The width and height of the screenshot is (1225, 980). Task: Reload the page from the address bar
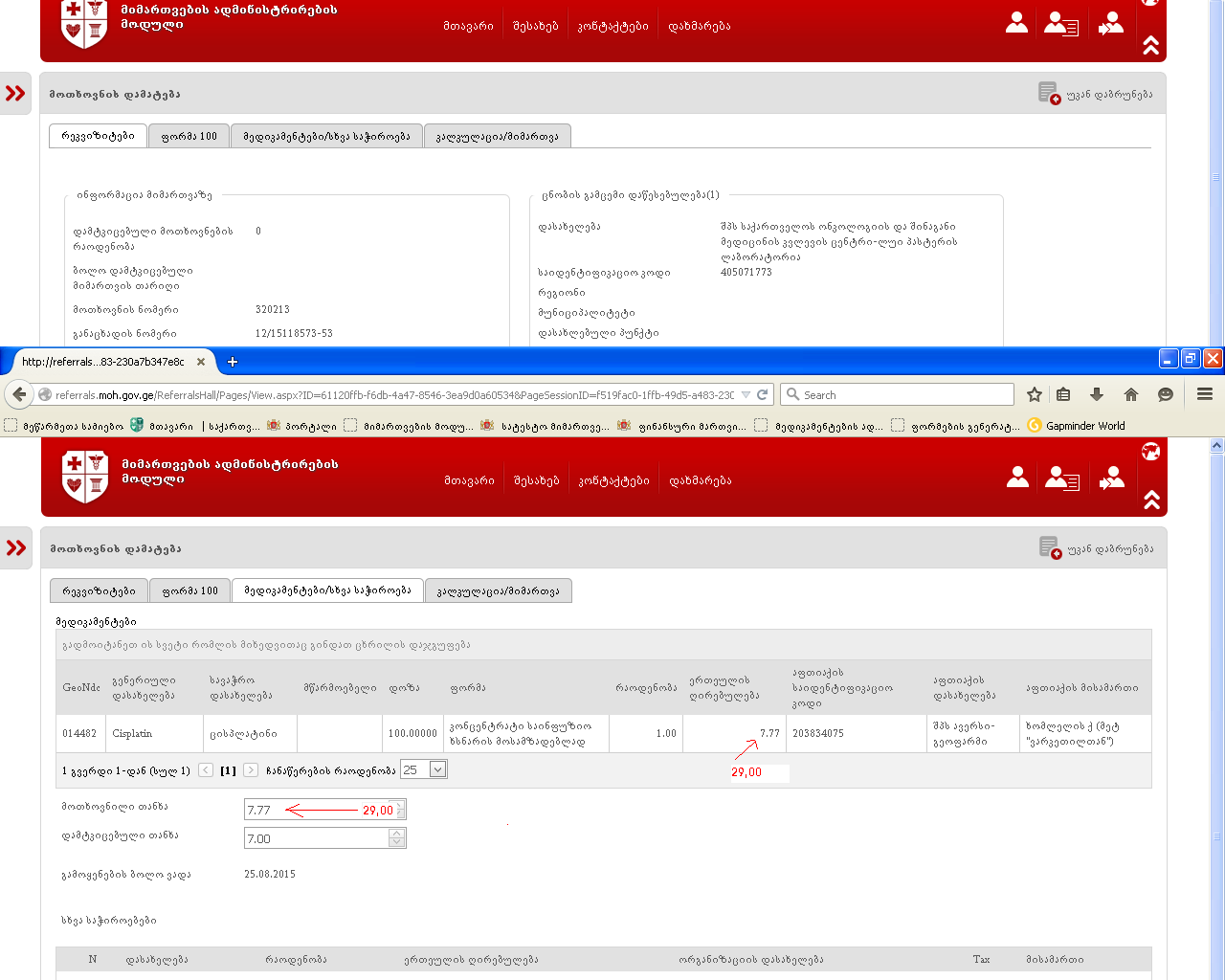763,394
